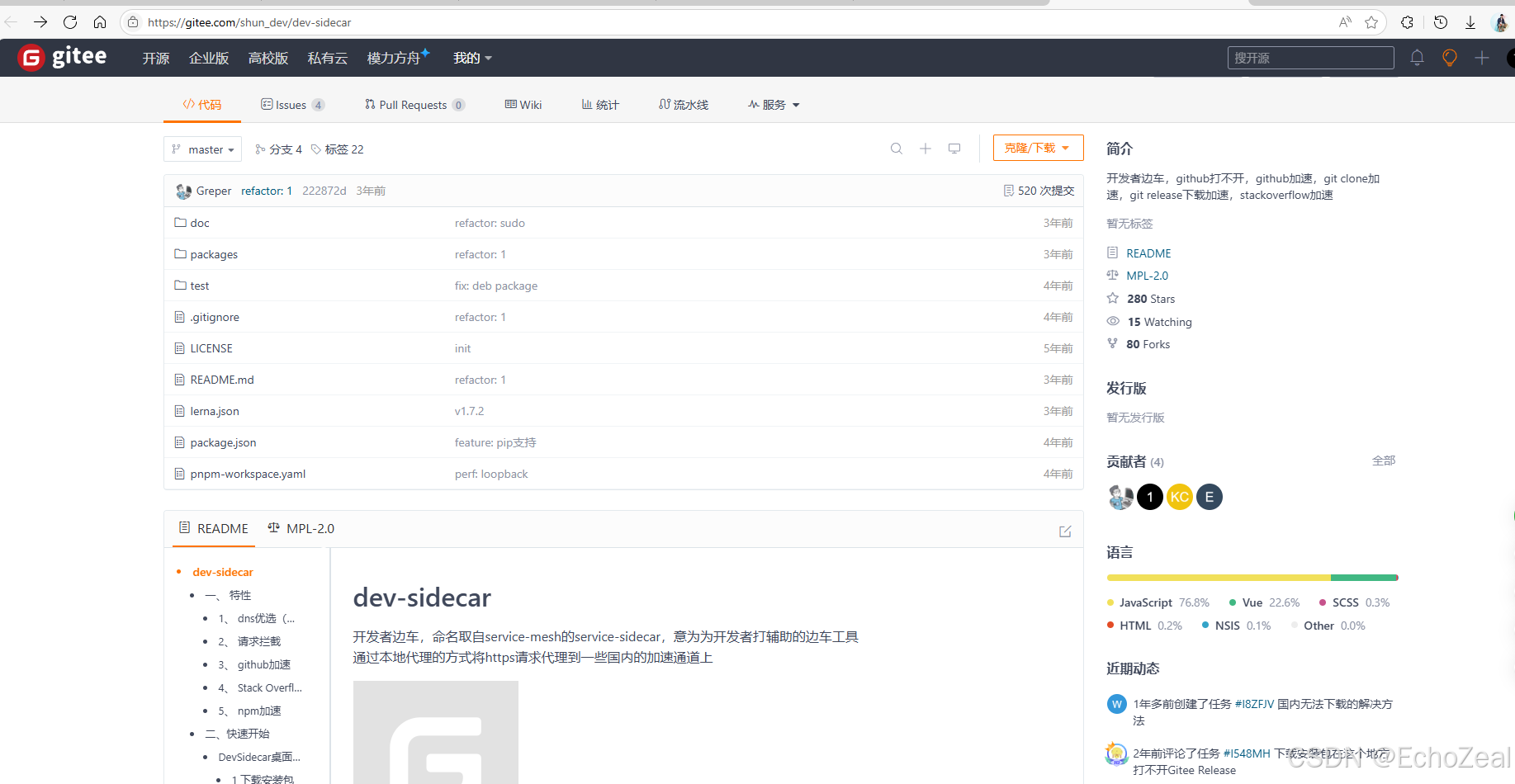Focus the 搜开源 search field
Viewport: 1515px width, 784px height.
tap(1310, 58)
